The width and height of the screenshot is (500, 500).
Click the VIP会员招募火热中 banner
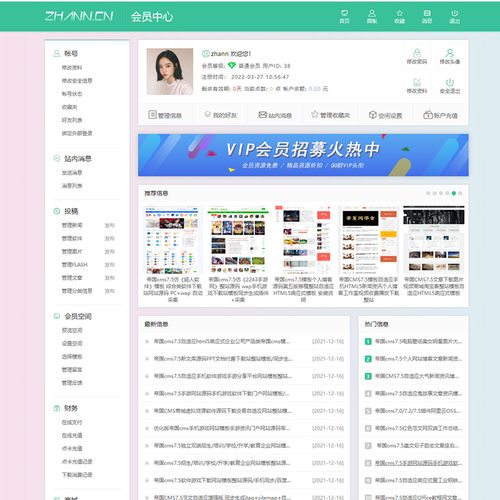[x=303, y=155]
